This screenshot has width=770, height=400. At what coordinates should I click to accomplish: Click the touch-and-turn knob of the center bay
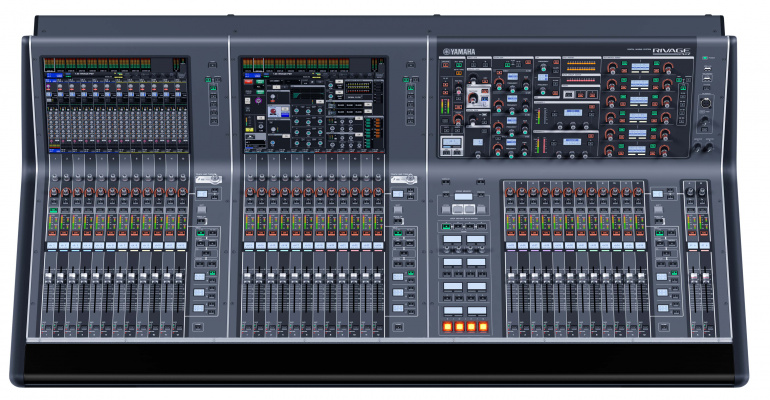pos(409,180)
